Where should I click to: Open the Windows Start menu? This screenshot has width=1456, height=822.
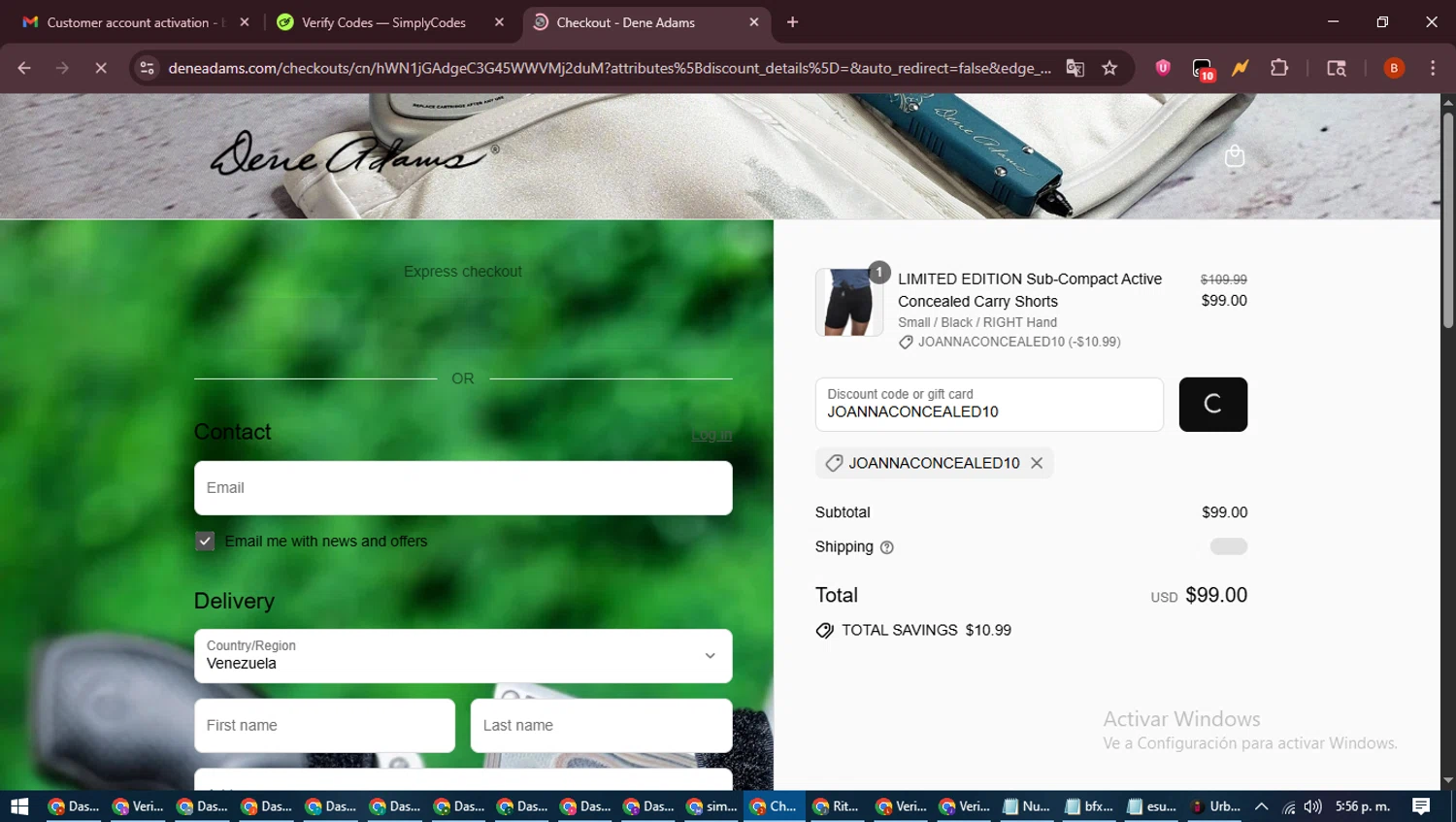(19, 806)
